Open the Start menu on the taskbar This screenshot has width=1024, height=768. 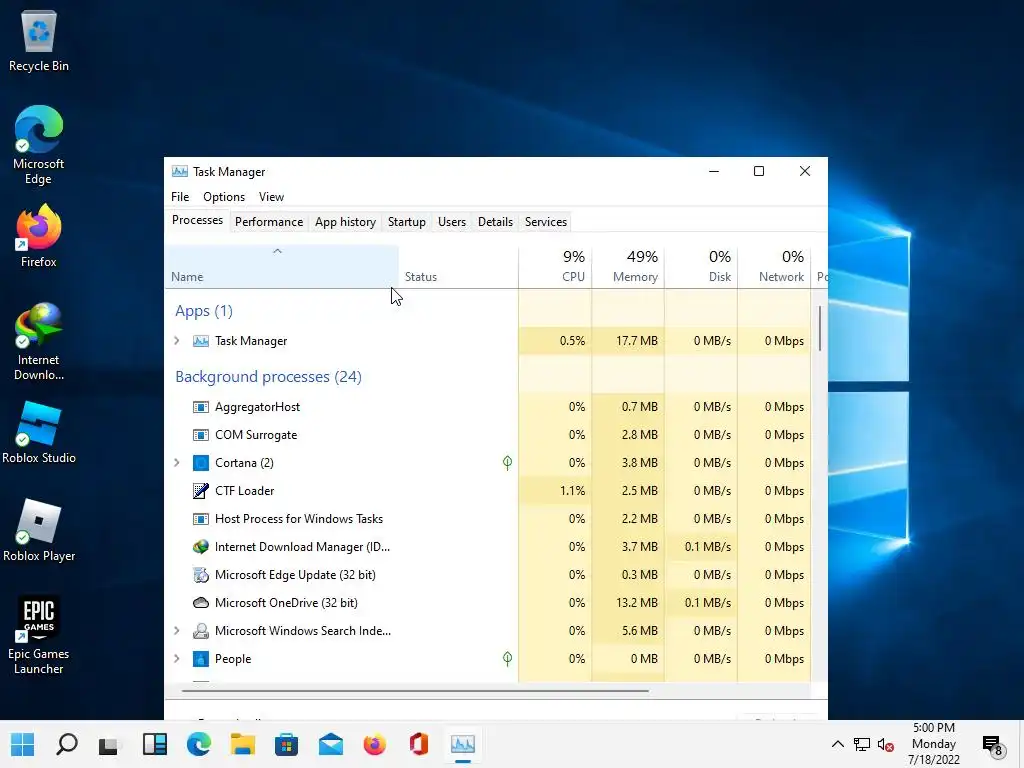22,744
